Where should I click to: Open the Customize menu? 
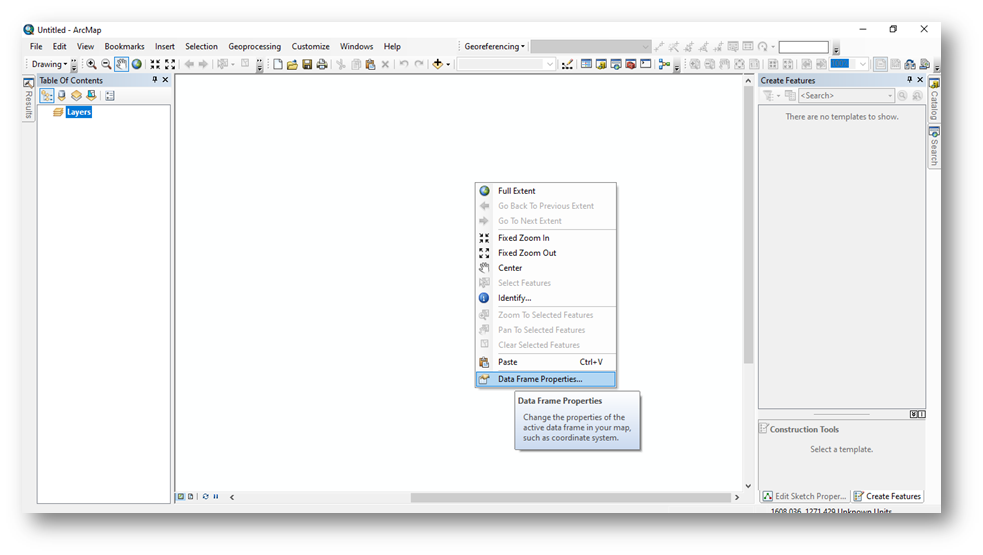pyautogui.click(x=310, y=46)
